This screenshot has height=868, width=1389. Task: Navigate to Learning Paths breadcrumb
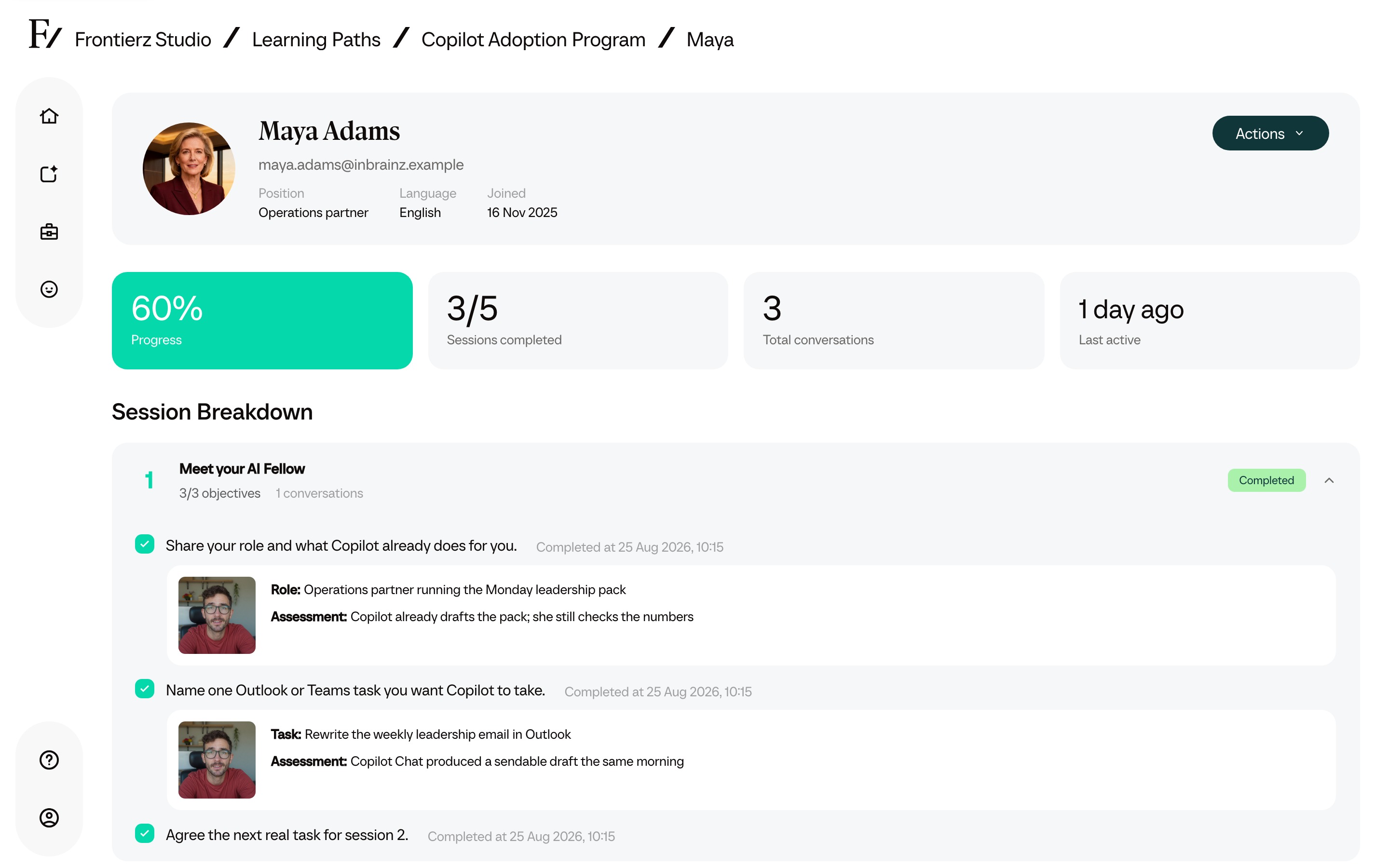(x=316, y=40)
